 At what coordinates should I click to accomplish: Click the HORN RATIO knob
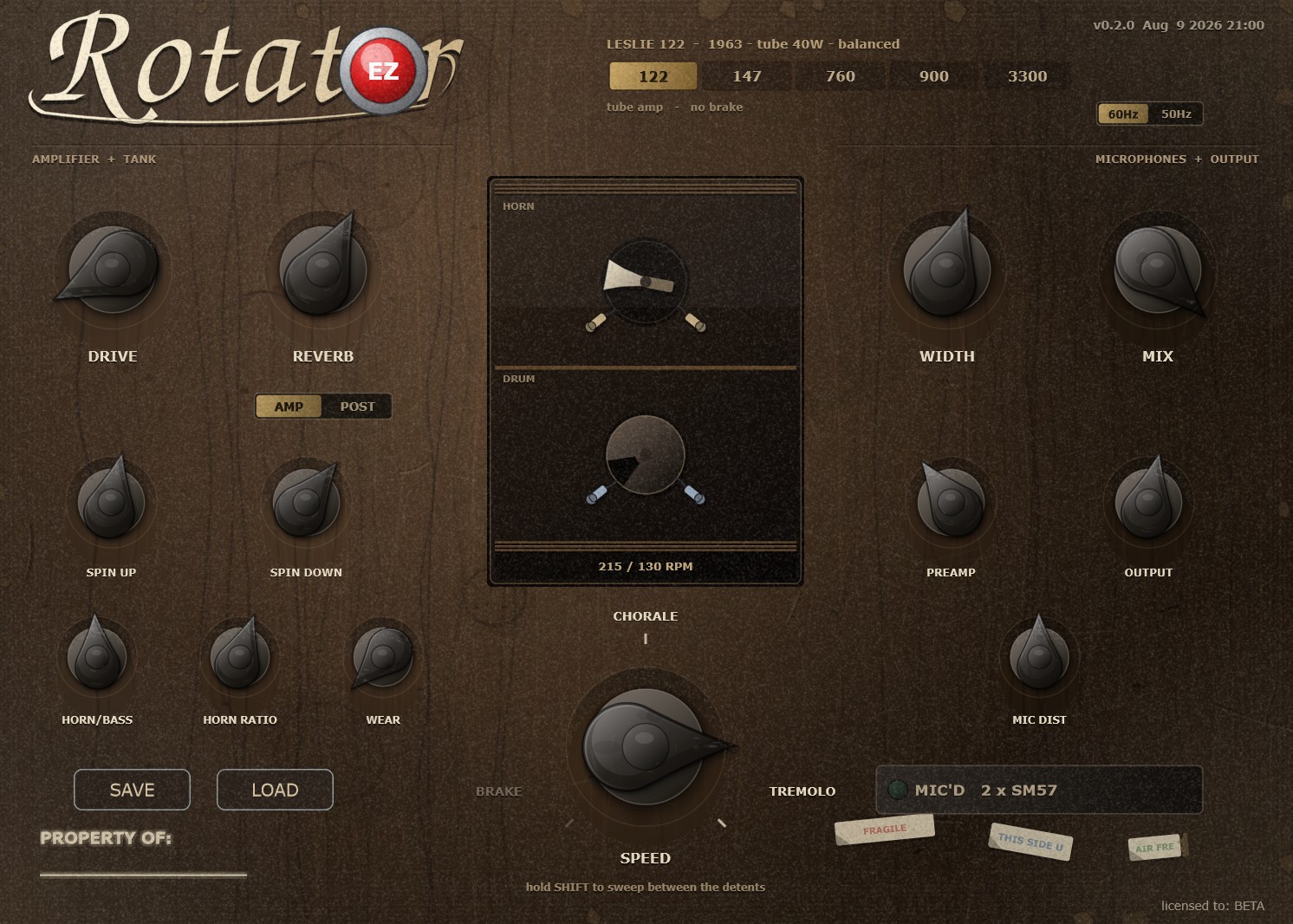click(x=239, y=656)
